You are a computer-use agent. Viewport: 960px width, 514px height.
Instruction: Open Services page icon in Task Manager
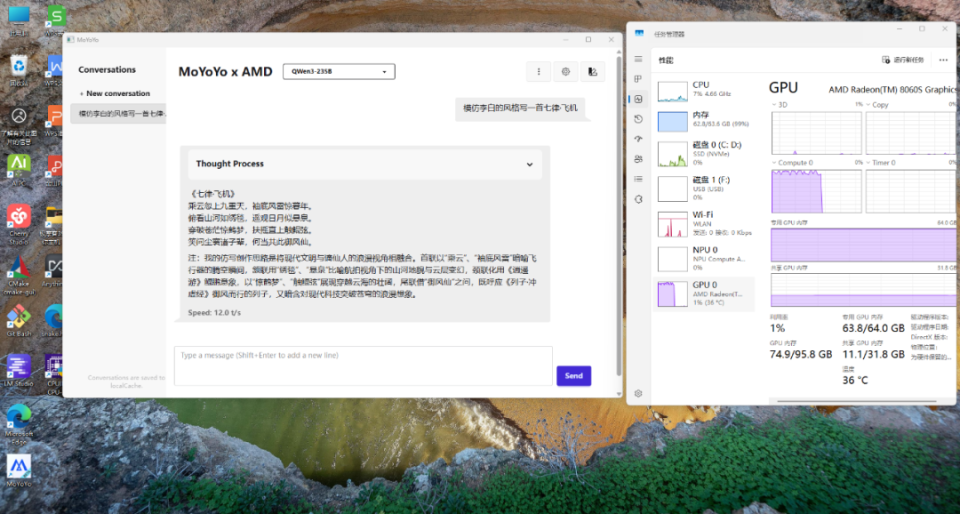(x=639, y=199)
